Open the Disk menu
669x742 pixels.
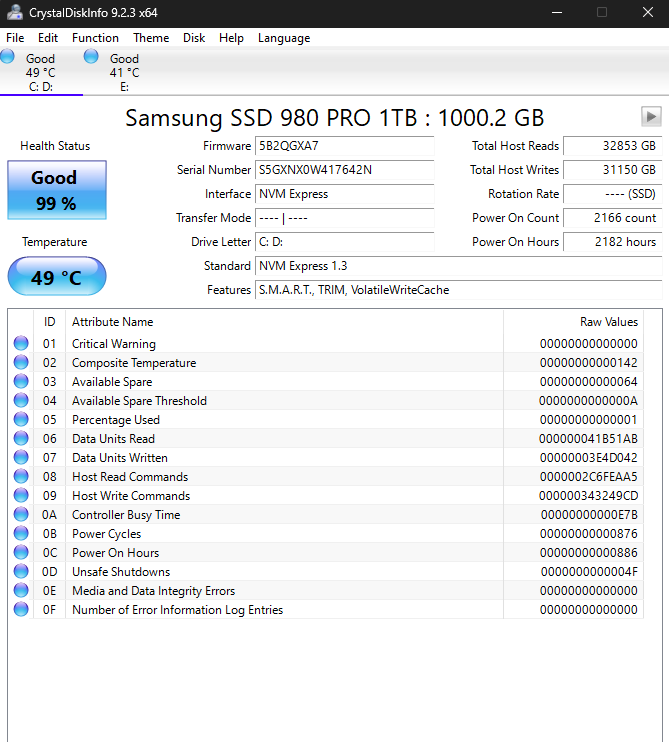(194, 38)
